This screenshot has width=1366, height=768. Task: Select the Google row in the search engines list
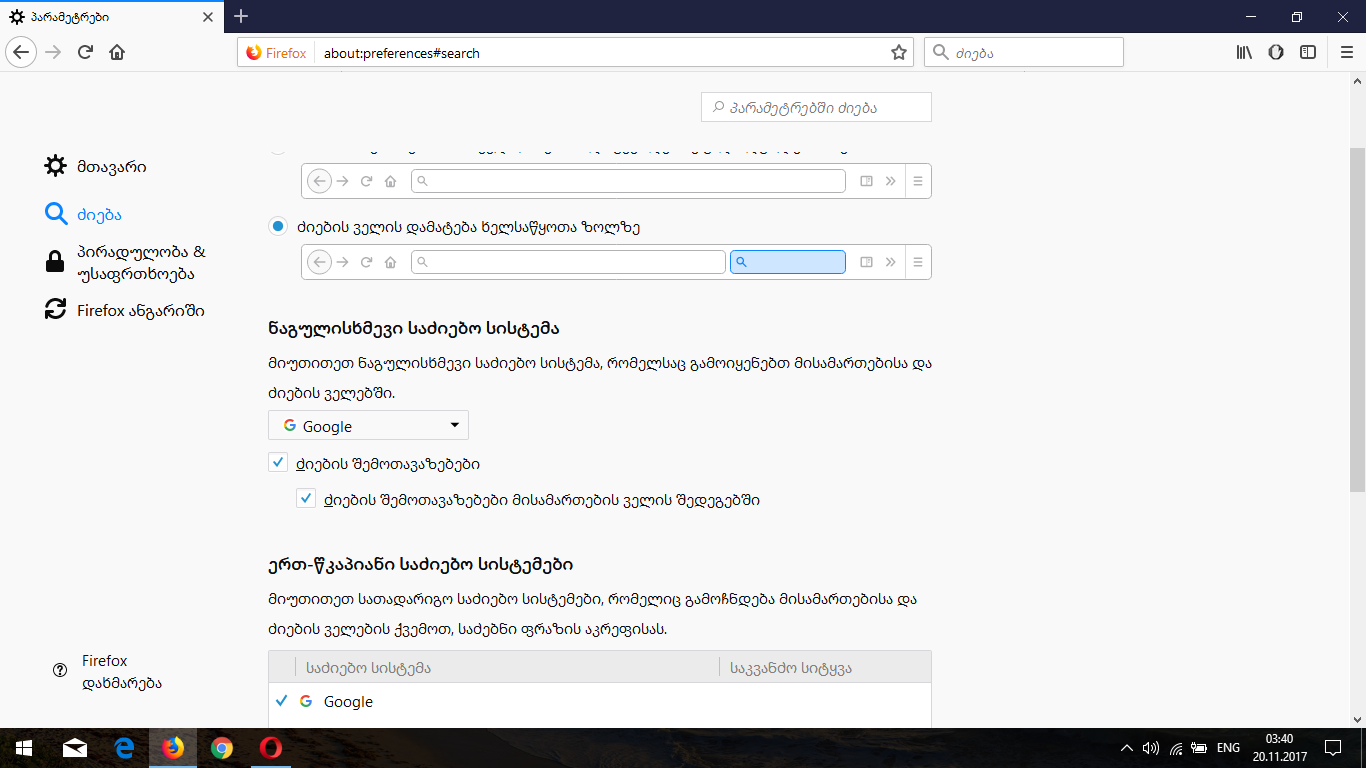click(x=600, y=701)
